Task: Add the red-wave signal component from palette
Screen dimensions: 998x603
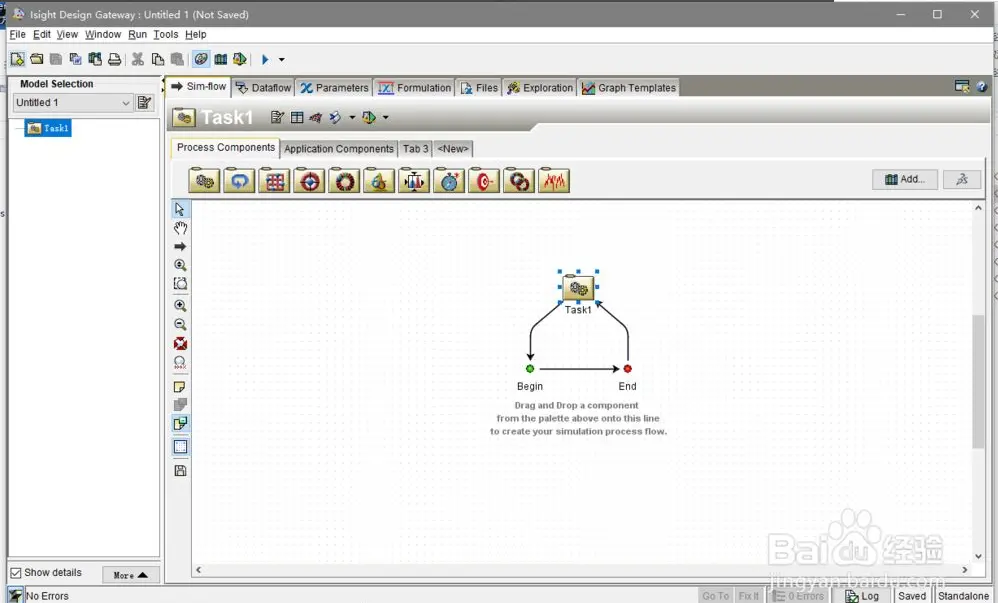Action: (x=554, y=181)
